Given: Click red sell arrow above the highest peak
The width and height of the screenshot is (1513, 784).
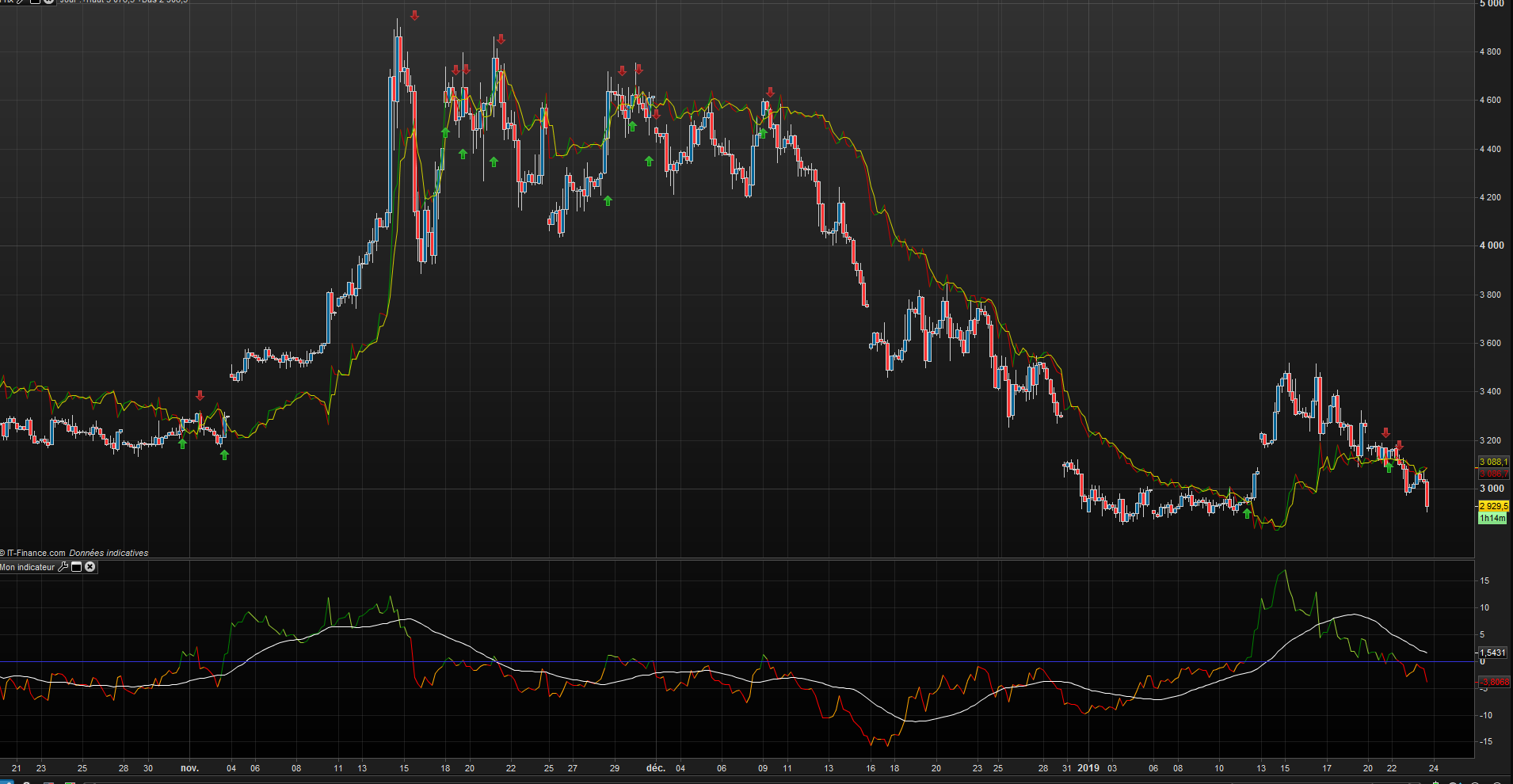Looking at the screenshot, I should coord(415,16).
